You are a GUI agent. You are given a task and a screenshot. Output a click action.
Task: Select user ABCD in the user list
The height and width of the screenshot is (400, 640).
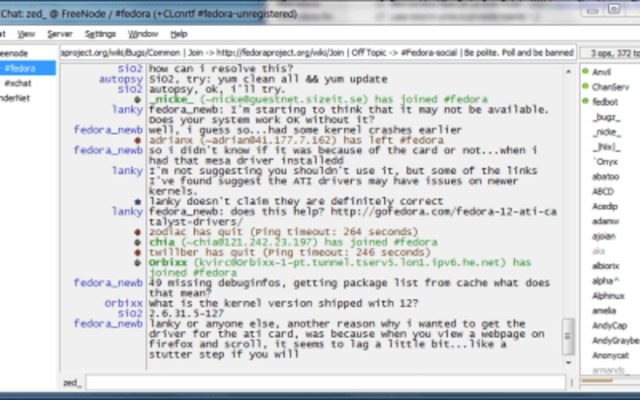pyautogui.click(x=603, y=191)
